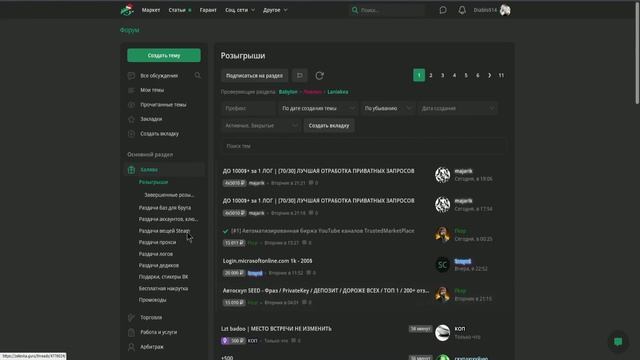Open Бесплатная накрутка subsection
This screenshot has height=360, width=640.
[x=163, y=288]
